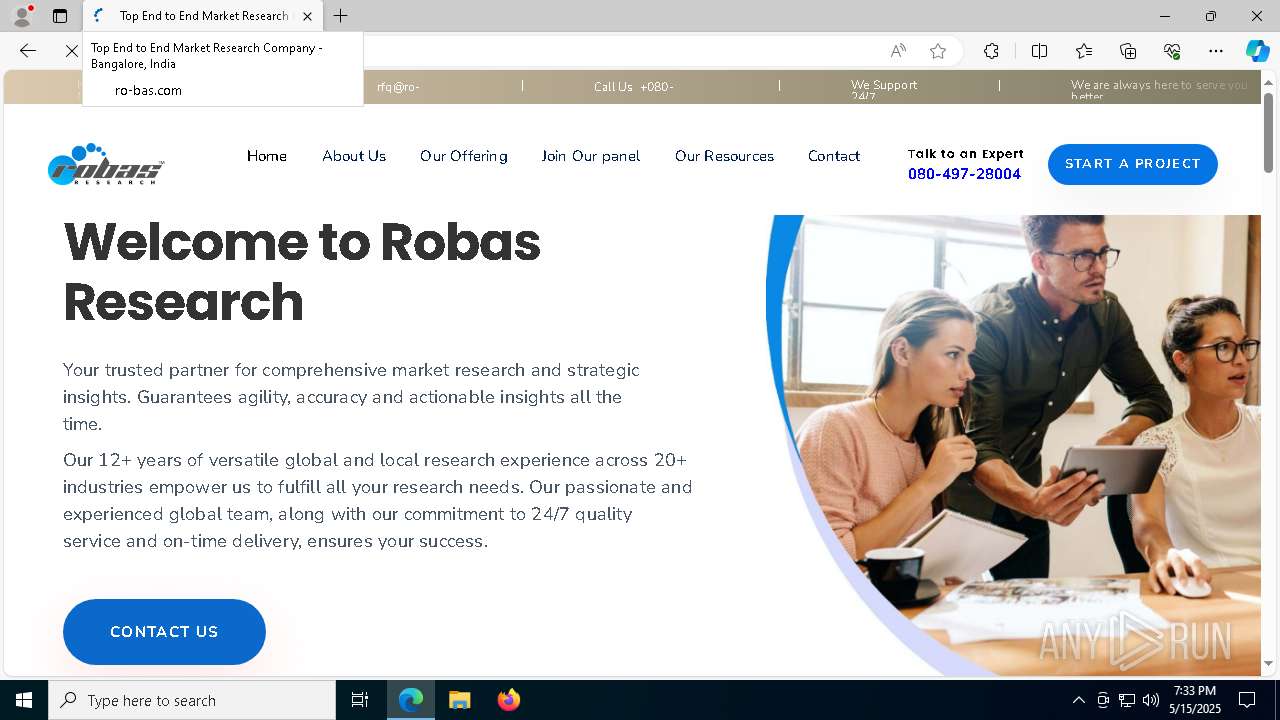Click 'Talk to an Expert' text
The height and width of the screenshot is (720, 1280).
tap(965, 154)
